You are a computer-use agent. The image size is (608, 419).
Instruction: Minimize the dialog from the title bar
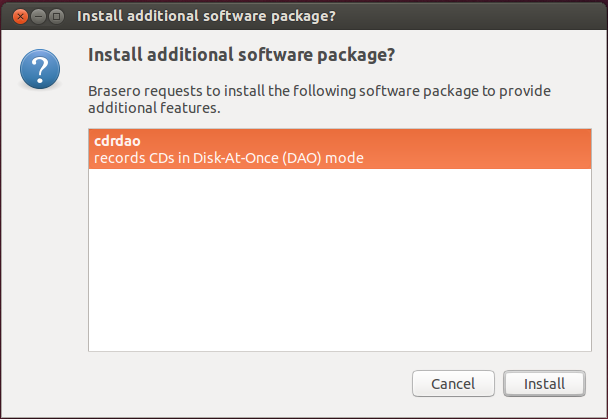click(37, 16)
